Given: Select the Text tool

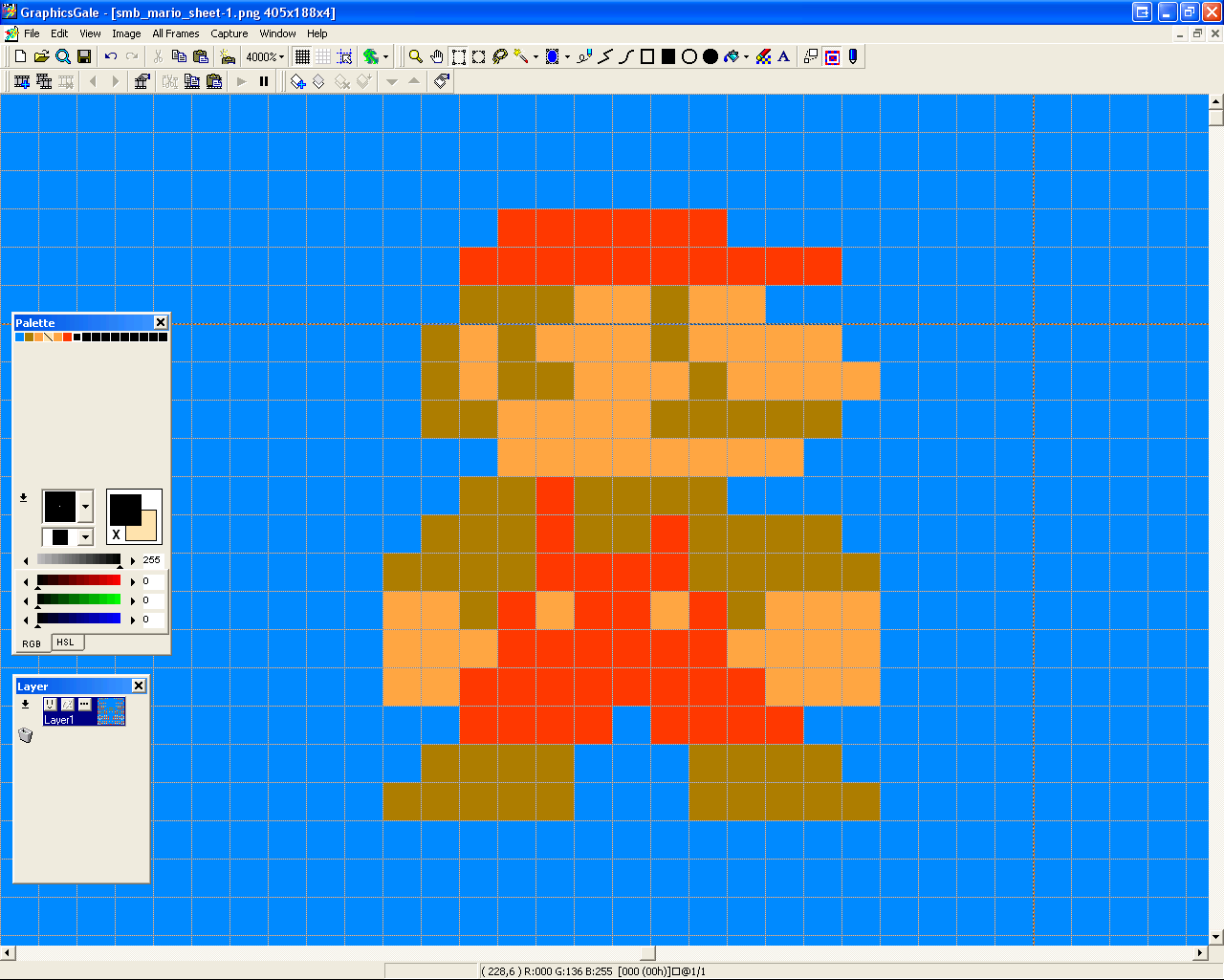Looking at the screenshot, I should coord(784,57).
